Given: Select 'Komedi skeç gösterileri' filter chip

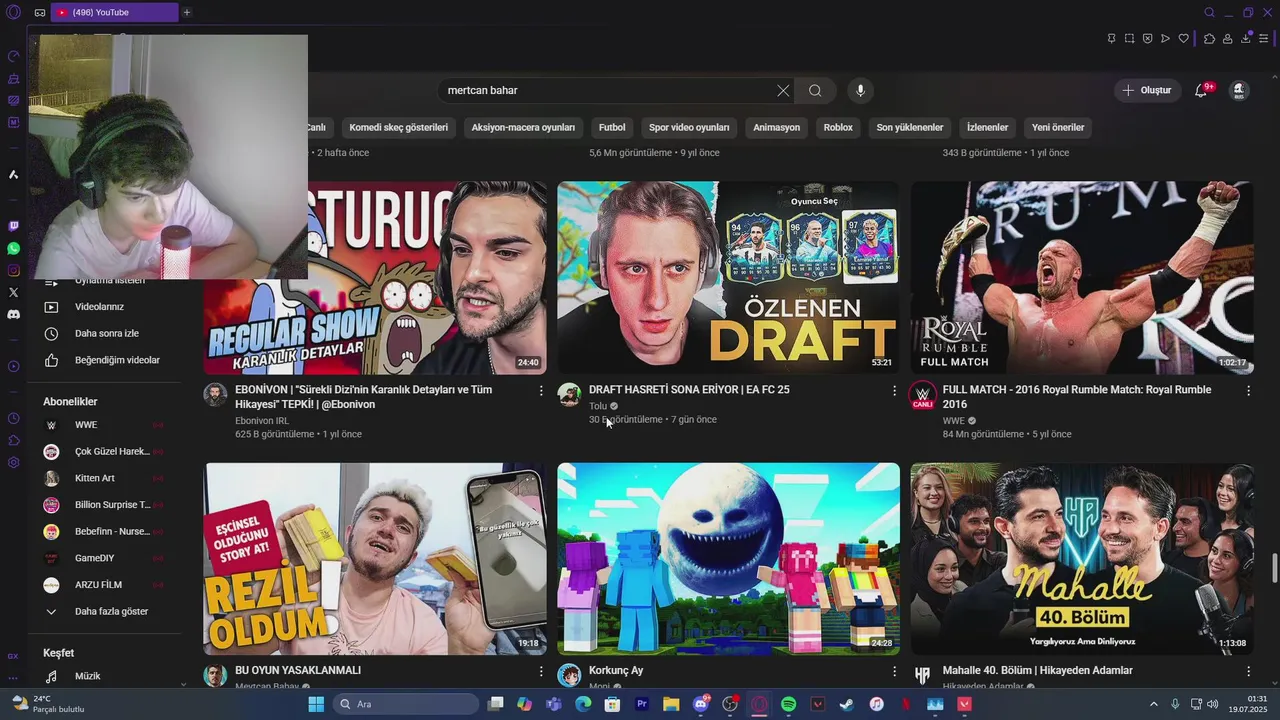Looking at the screenshot, I should pos(398,127).
